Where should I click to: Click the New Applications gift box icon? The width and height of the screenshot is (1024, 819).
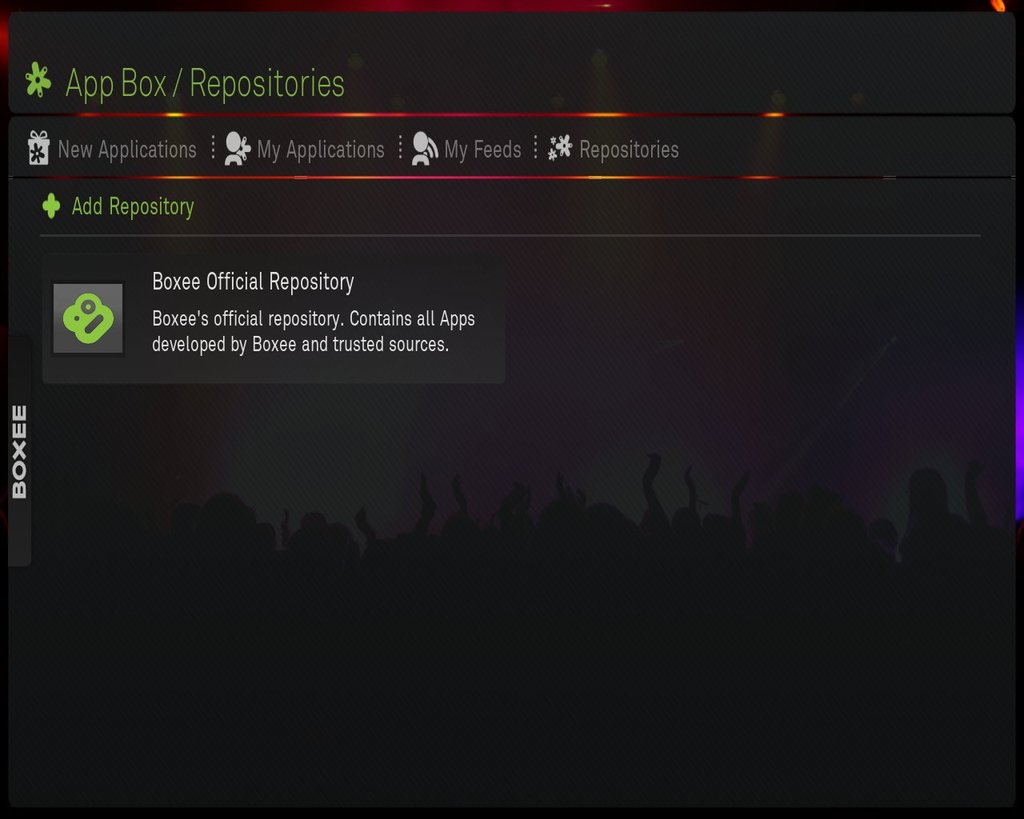coord(39,148)
